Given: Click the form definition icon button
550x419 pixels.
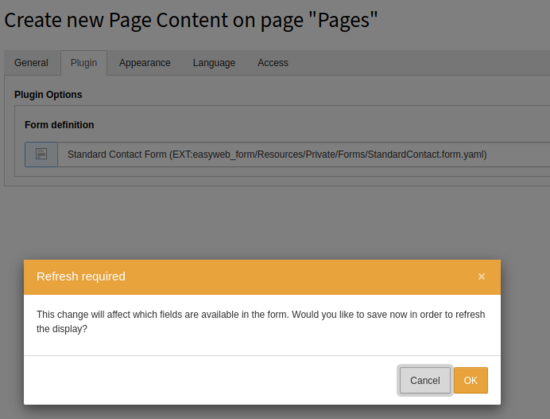Looking at the screenshot, I should 41,154.
